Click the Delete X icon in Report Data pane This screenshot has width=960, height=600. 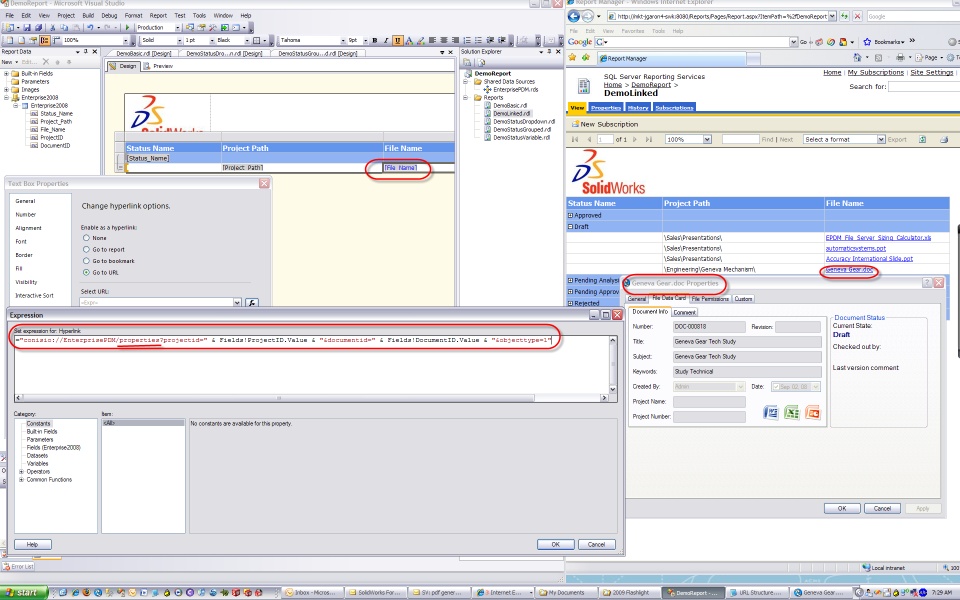46,62
